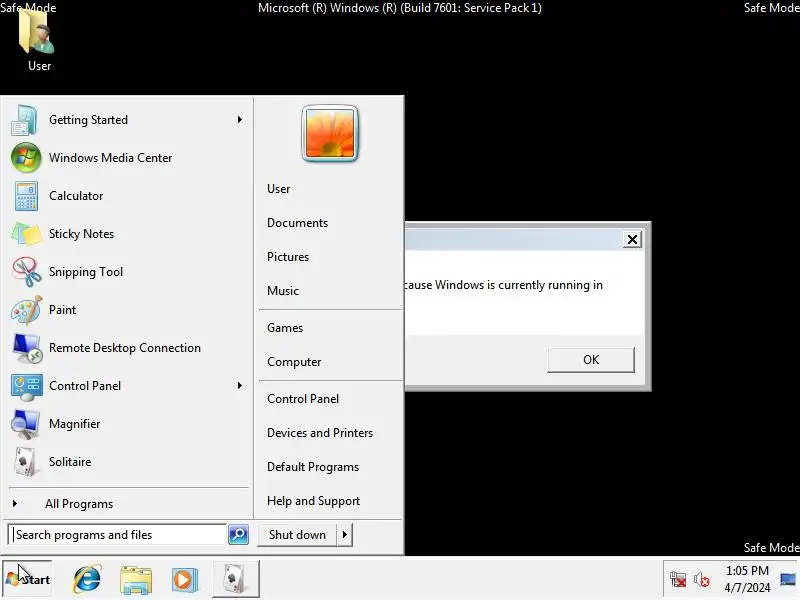
Task: Select the User folder desktop icon
Action: pyautogui.click(x=38, y=40)
